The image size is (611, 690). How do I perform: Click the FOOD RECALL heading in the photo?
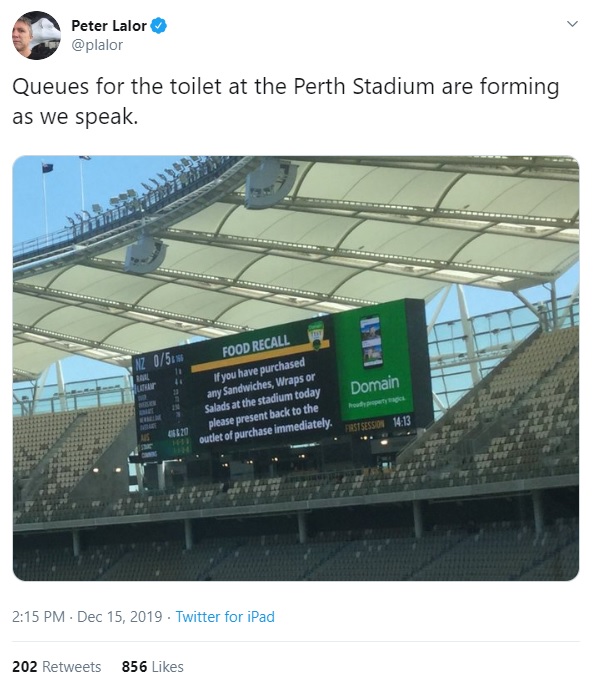coord(256,351)
